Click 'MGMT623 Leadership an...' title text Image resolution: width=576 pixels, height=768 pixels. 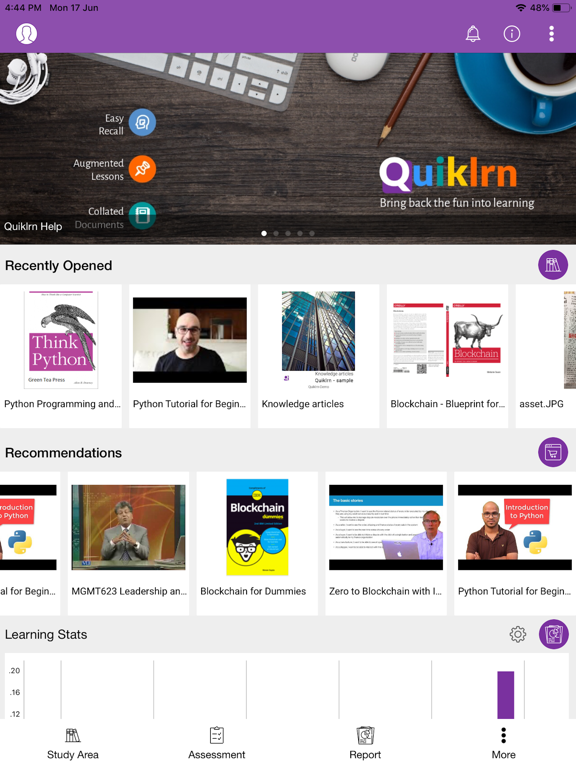coord(129,591)
